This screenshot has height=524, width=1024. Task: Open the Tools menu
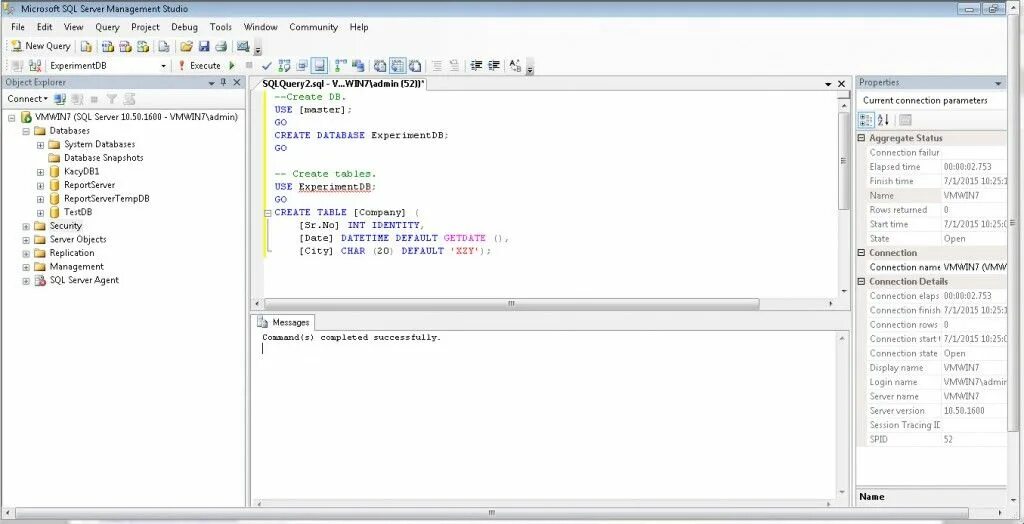click(221, 27)
